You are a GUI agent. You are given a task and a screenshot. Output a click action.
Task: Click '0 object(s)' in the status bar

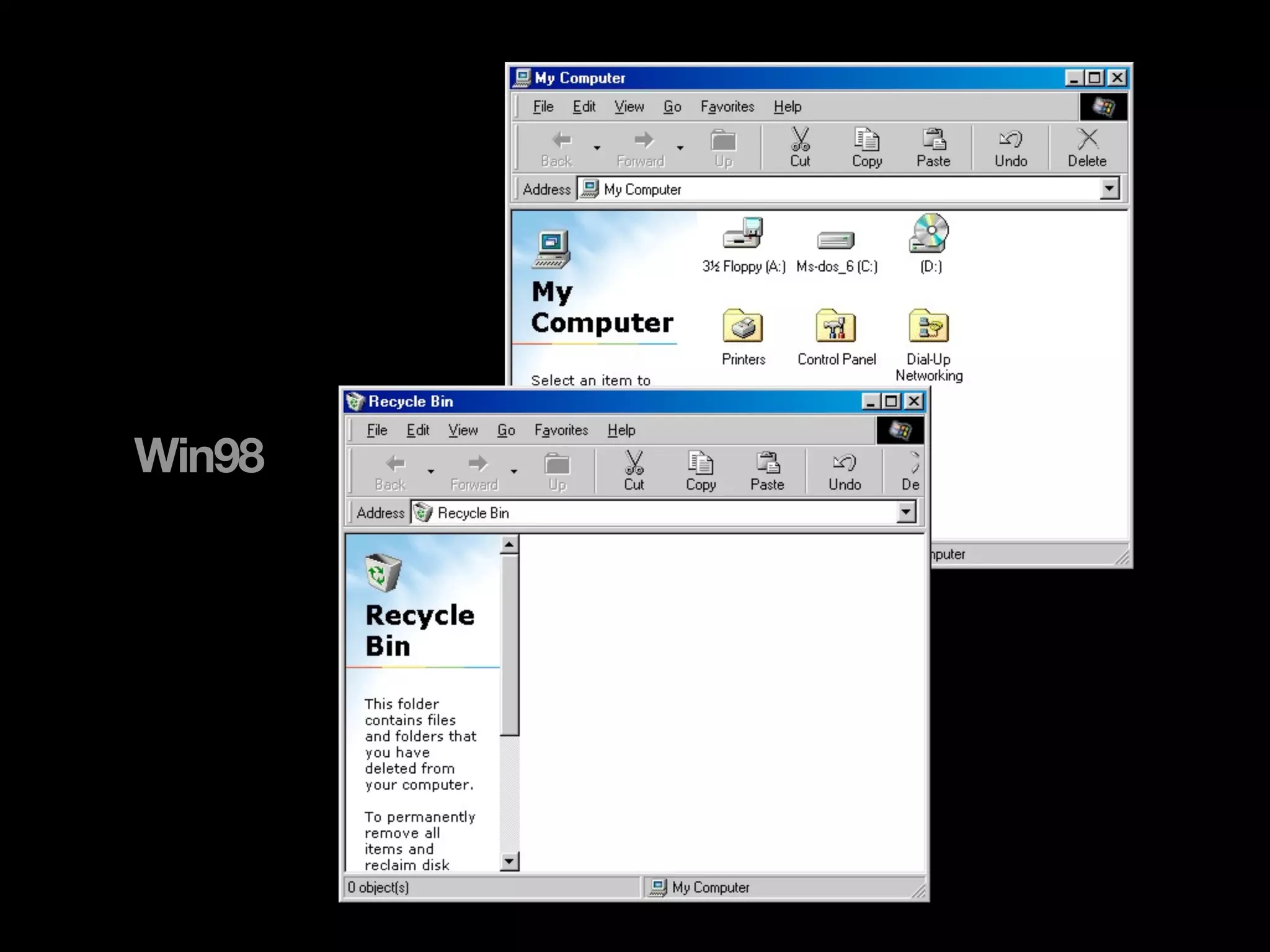tap(378, 888)
